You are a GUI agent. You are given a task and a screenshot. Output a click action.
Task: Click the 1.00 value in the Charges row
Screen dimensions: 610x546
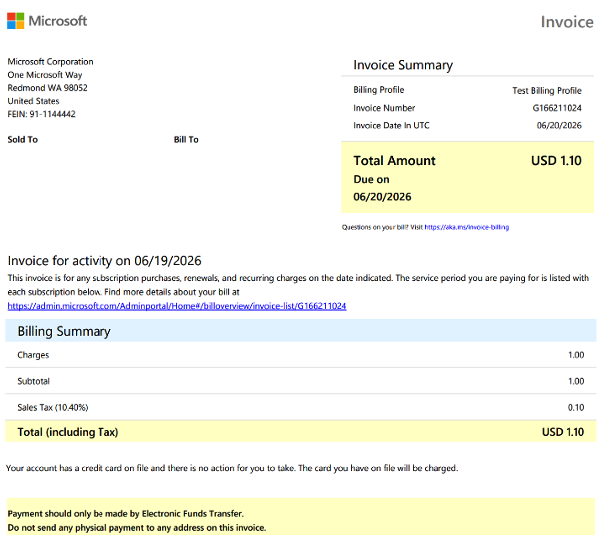pyautogui.click(x=576, y=355)
